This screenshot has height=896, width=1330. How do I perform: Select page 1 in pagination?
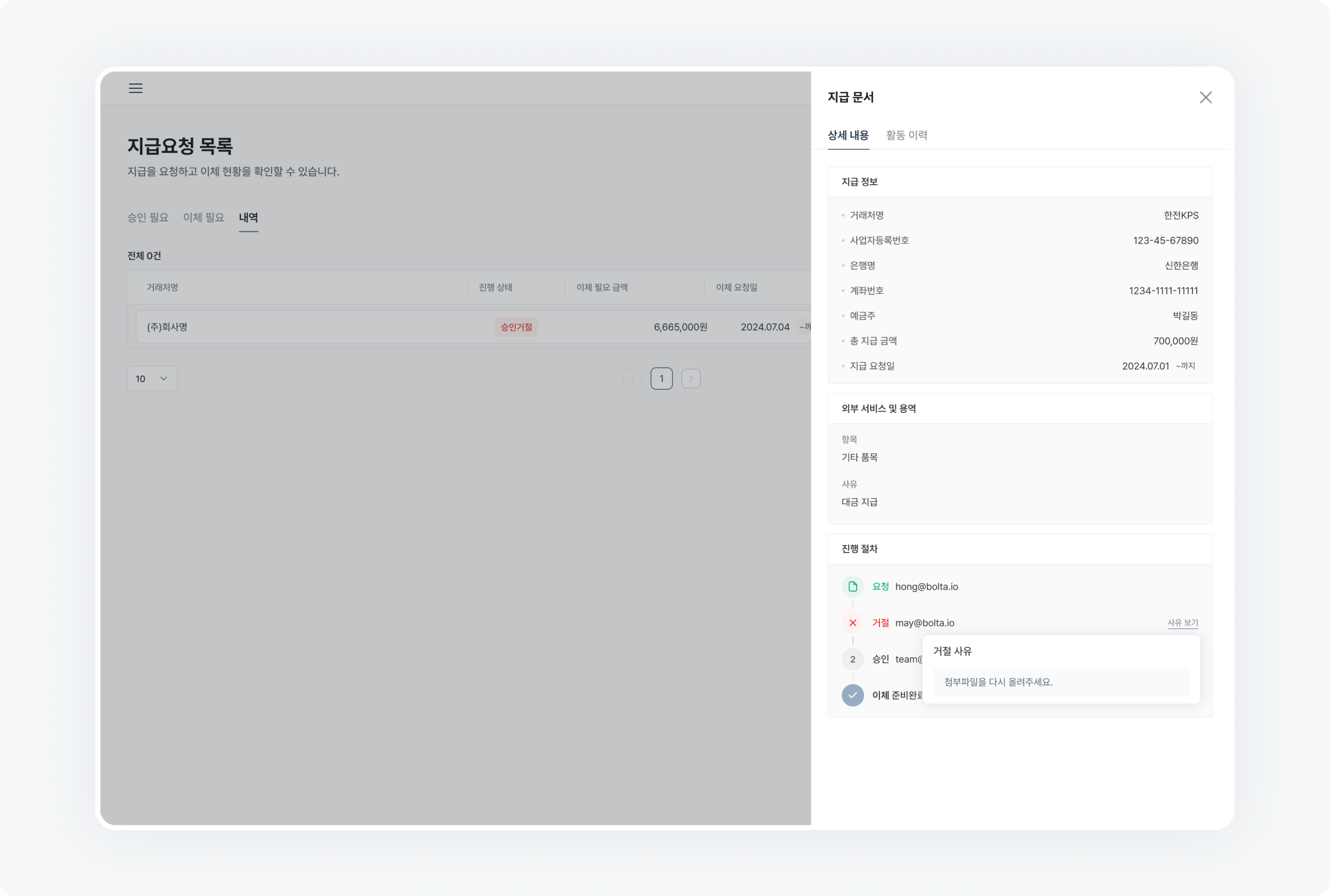pos(662,378)
